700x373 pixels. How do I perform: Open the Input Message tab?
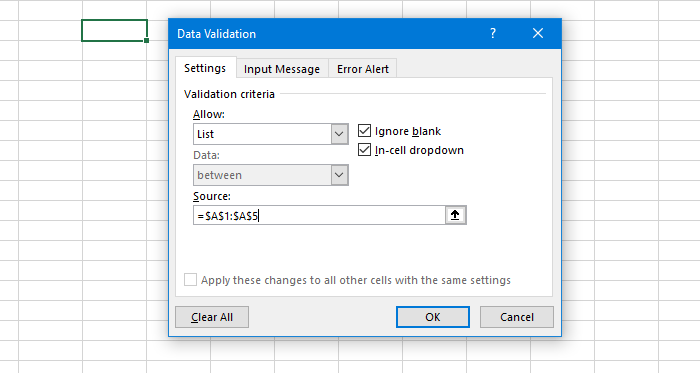[282, 69]
